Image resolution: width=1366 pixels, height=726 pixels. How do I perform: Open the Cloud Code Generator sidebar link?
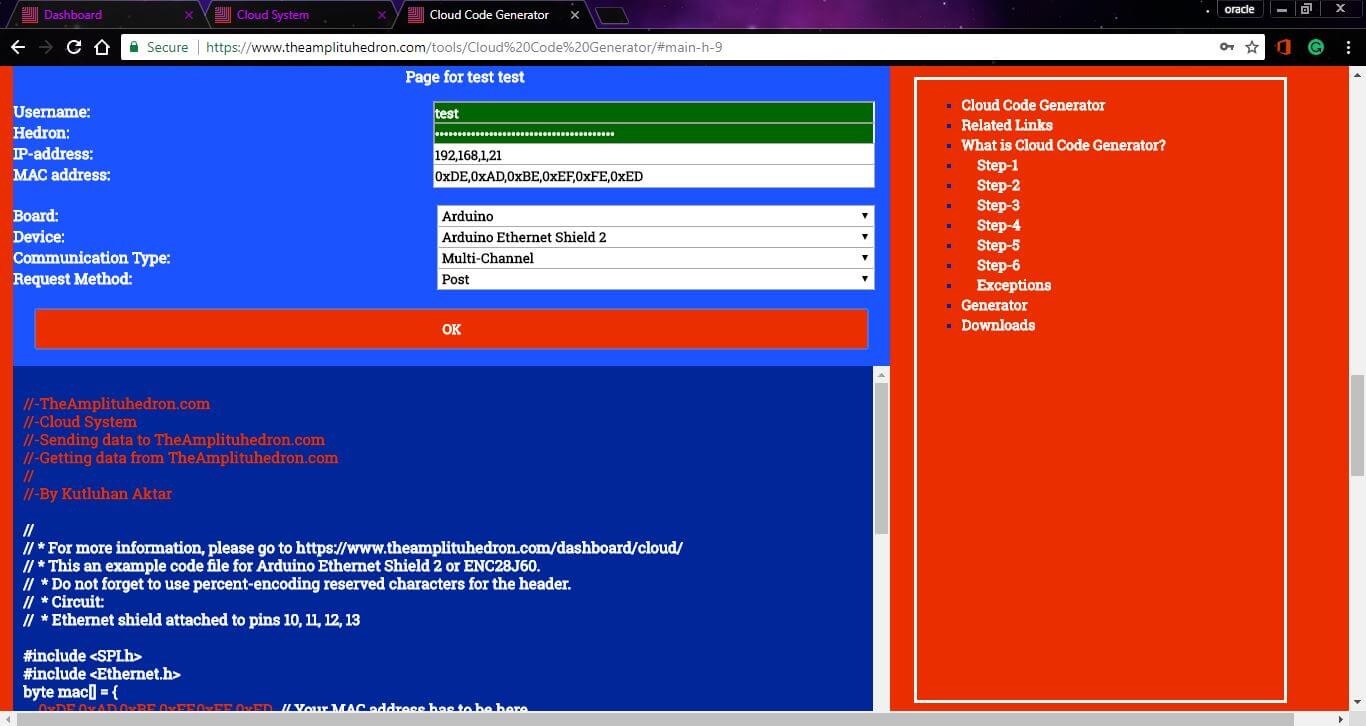pos(1033,105)
